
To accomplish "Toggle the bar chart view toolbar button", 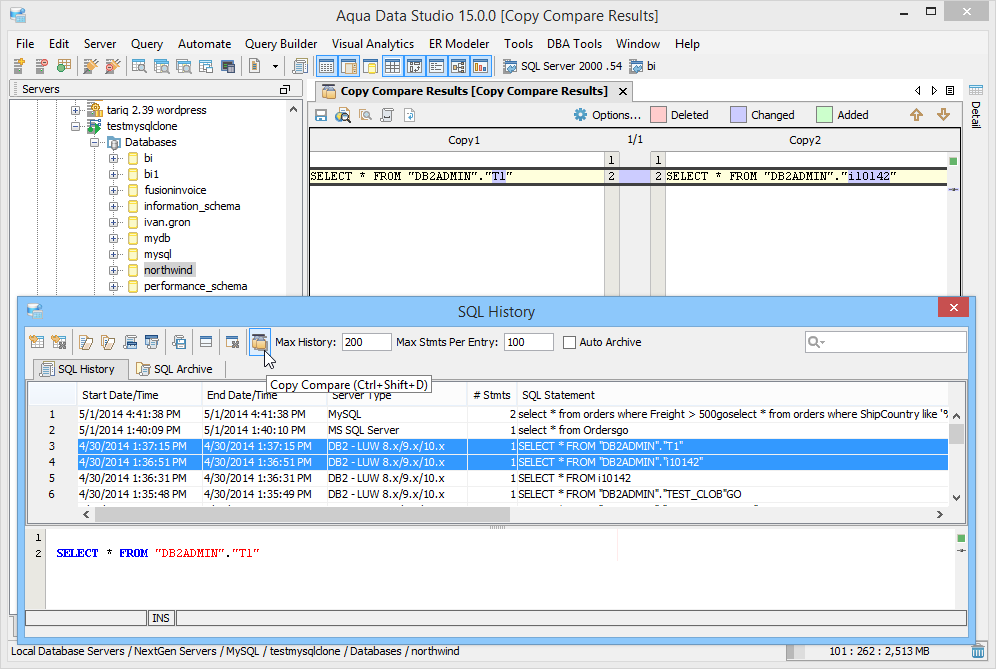I will pyautogui.click(x=481, y=66).
